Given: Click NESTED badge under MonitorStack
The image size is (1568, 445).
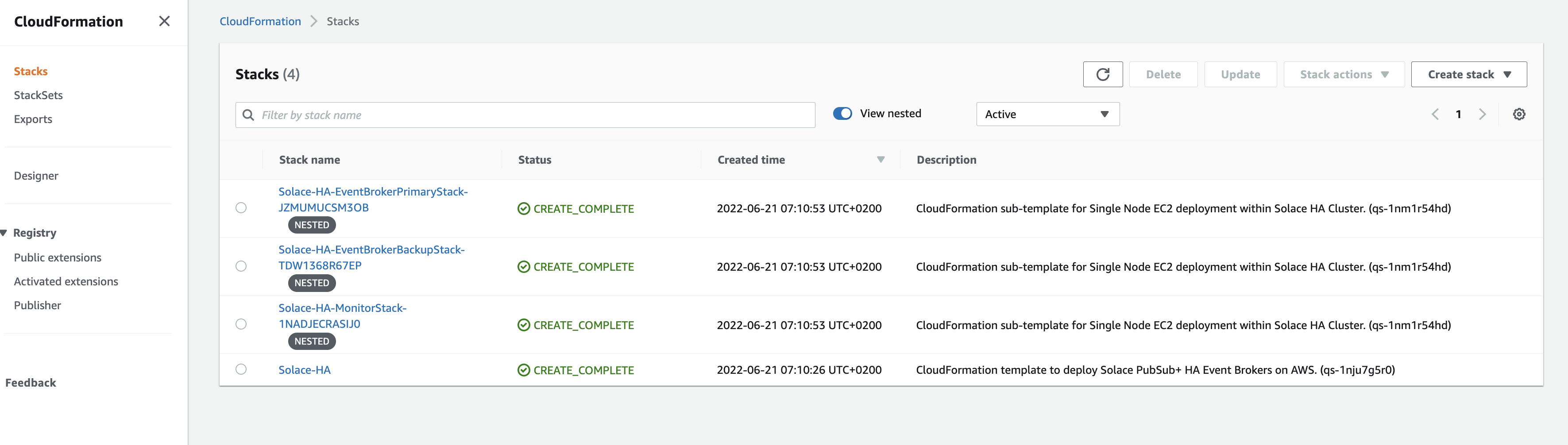Looking at the screenshot, I should tap(312, 341).
